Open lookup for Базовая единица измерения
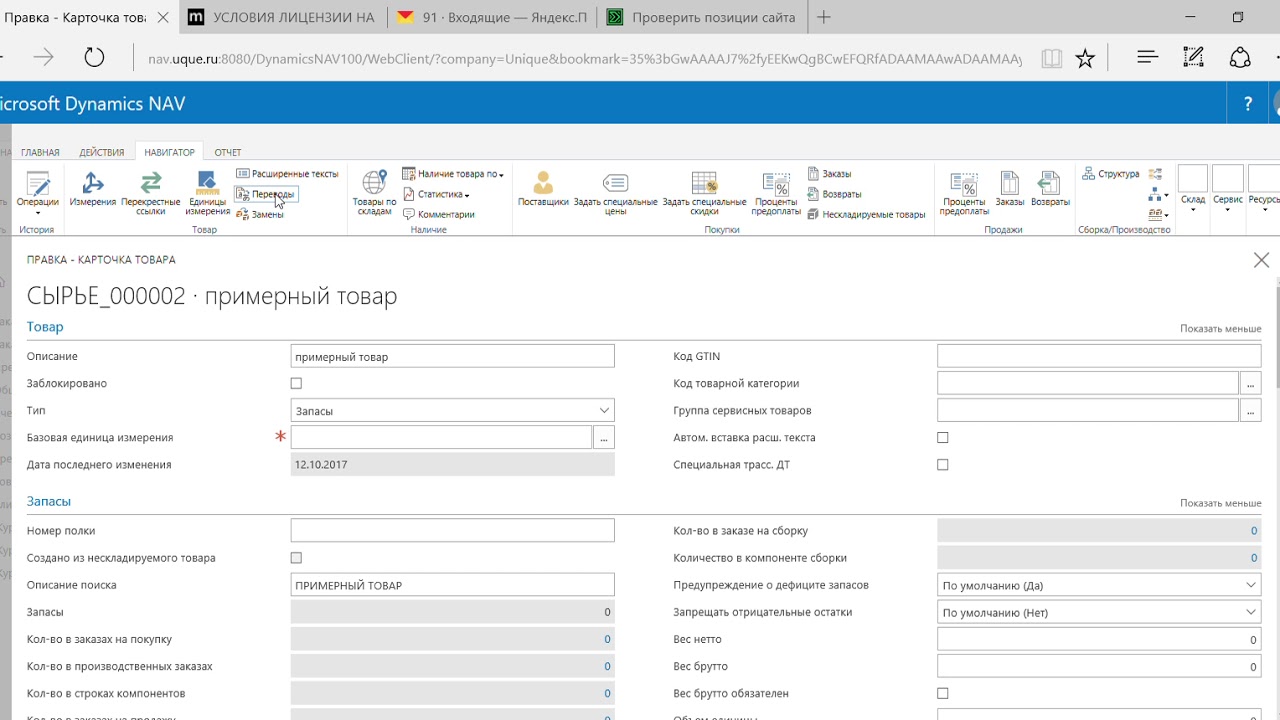This screenshot has height=720, width=1280. (603, 437)
